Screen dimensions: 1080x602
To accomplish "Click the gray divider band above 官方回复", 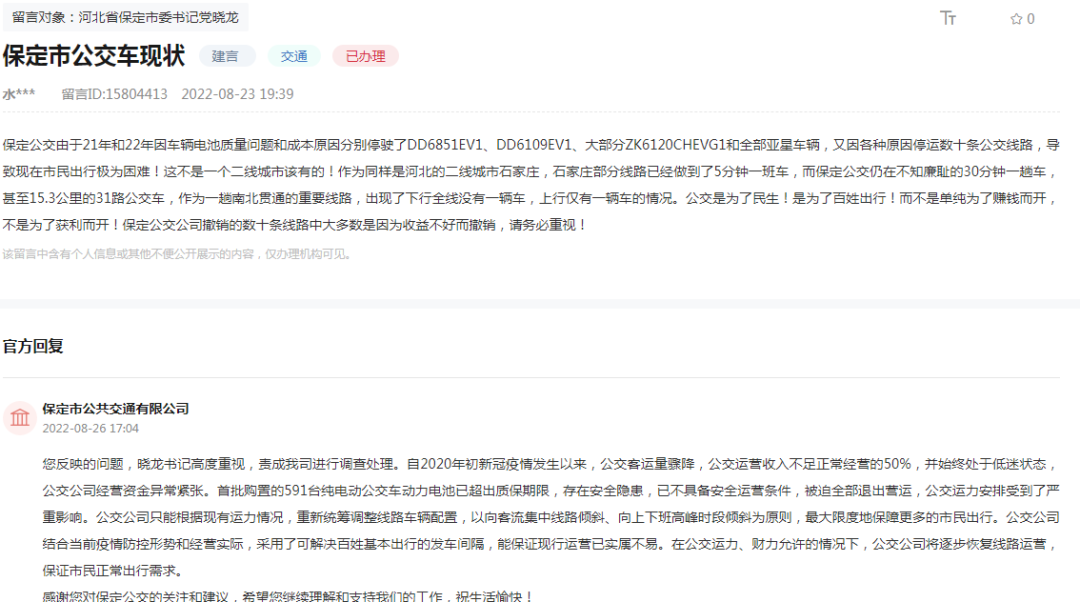I will [540, 304].
